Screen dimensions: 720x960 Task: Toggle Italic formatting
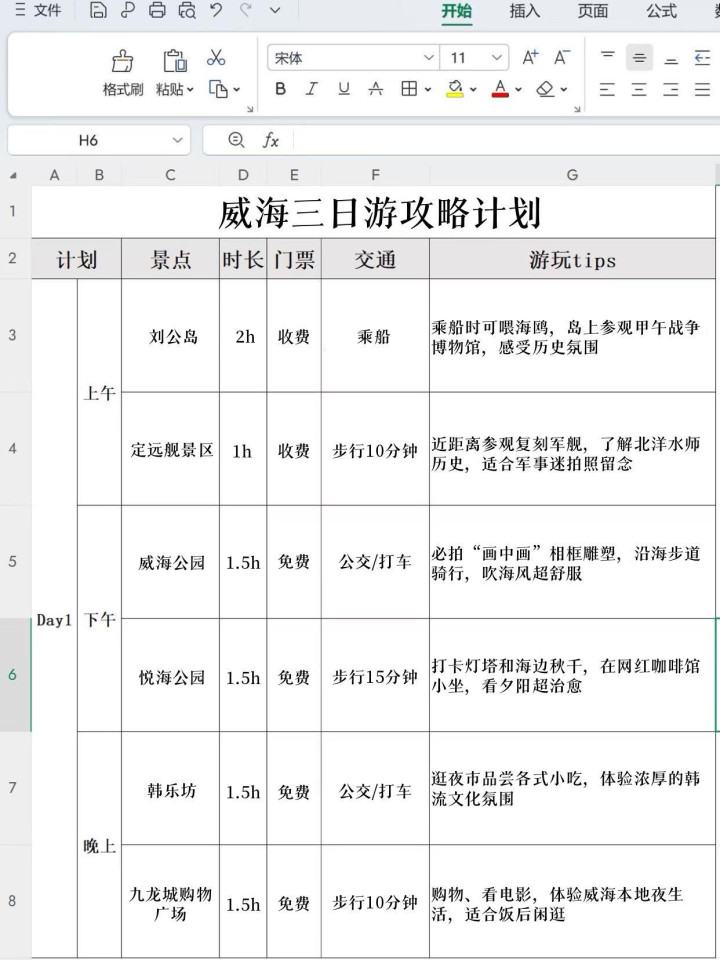(311, 89)
